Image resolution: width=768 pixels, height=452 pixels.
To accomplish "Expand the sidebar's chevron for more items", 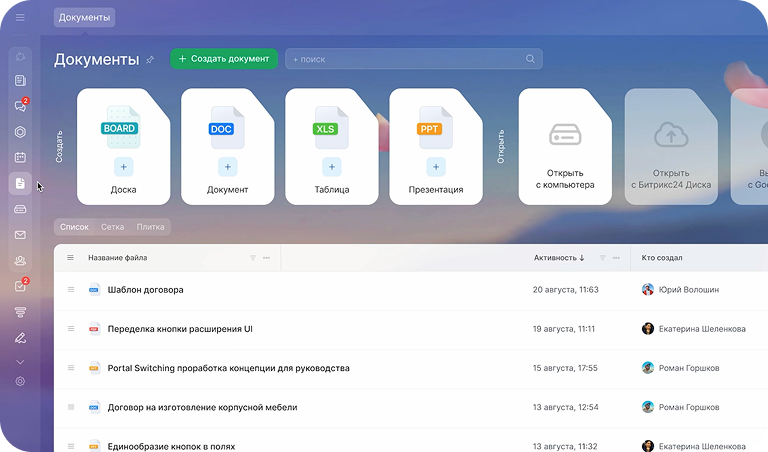I will [20, 361].
